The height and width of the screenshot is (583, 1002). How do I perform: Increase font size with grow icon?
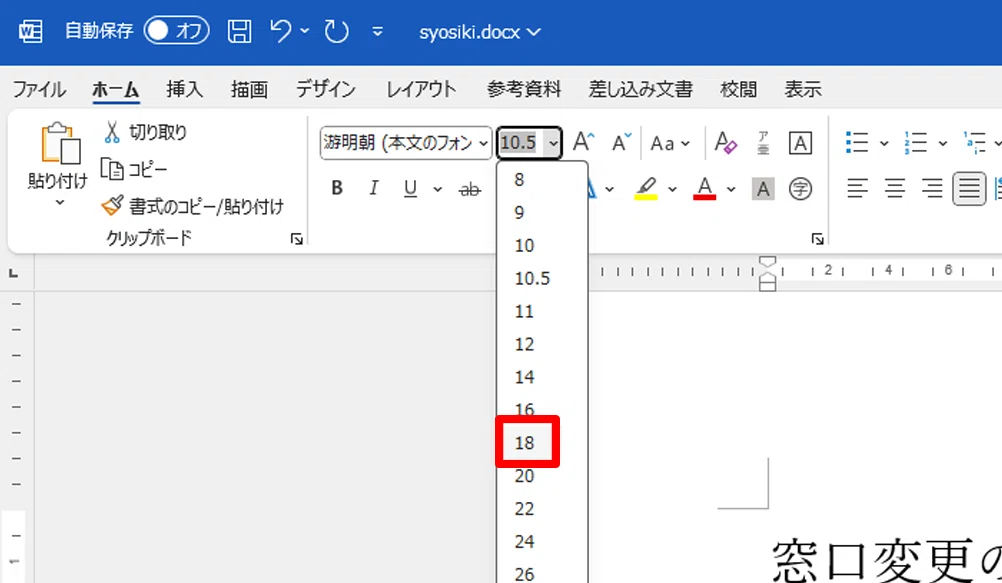[x=583, y=142]
